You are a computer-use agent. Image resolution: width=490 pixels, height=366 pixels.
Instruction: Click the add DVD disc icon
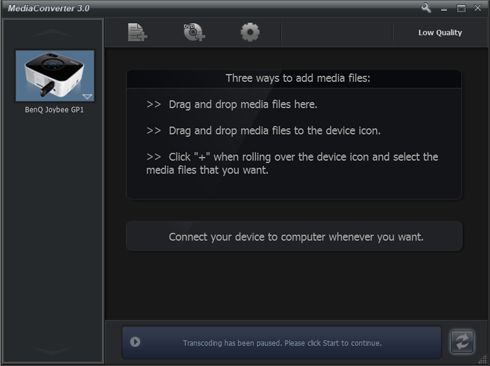point(194,32)
